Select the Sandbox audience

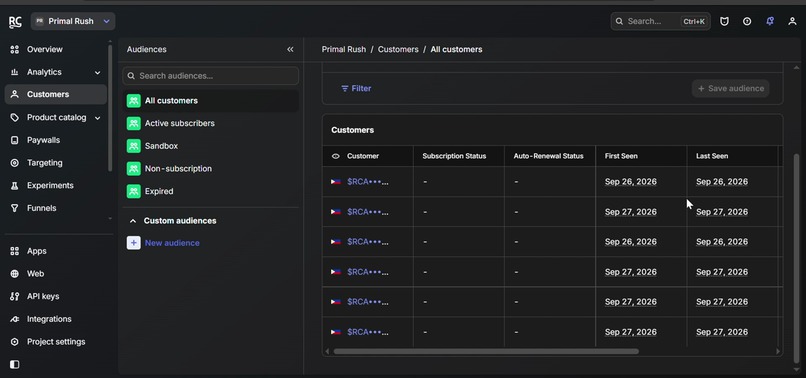click(211, 146)
